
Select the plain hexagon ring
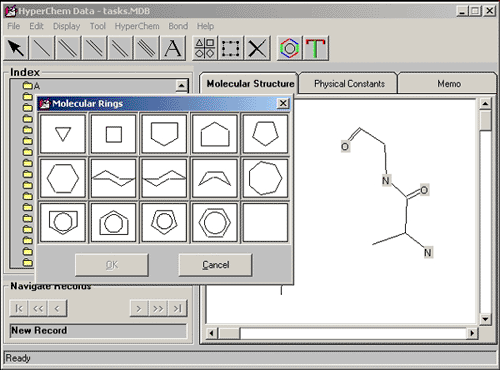click(63, 178)
